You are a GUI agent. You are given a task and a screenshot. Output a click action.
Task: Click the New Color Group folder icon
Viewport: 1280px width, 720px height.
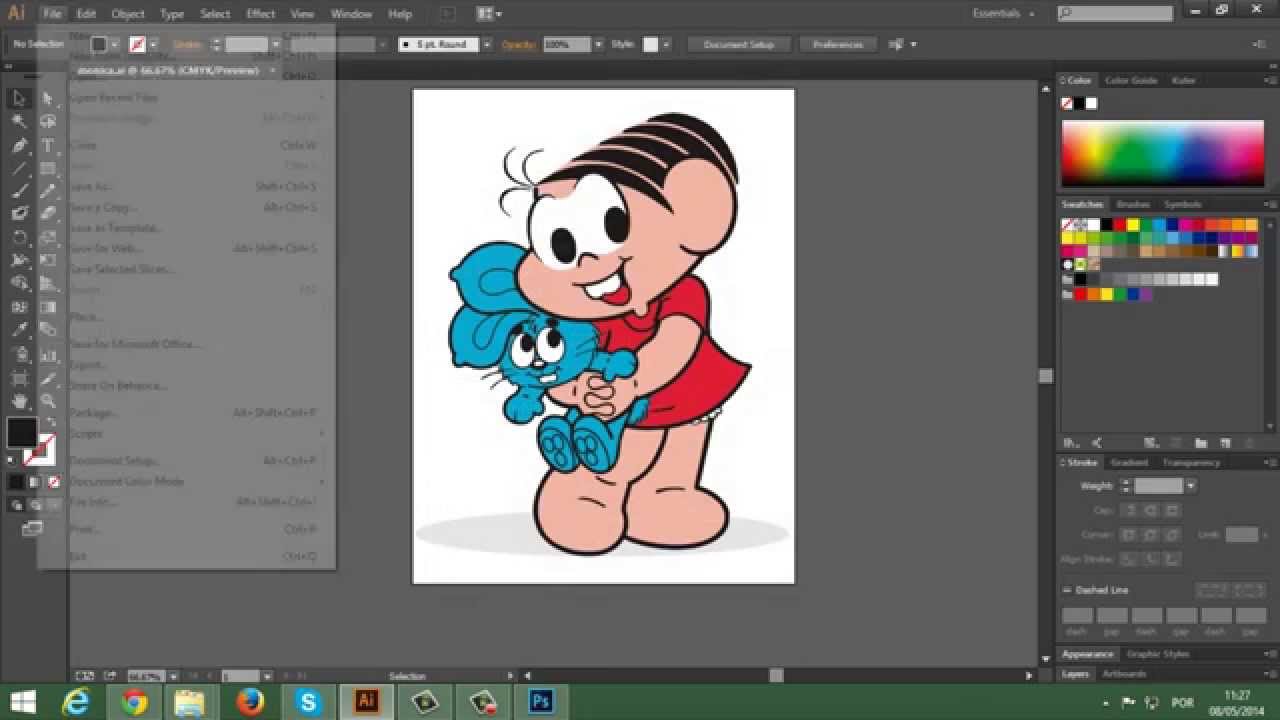click(x=1200, y=443)
